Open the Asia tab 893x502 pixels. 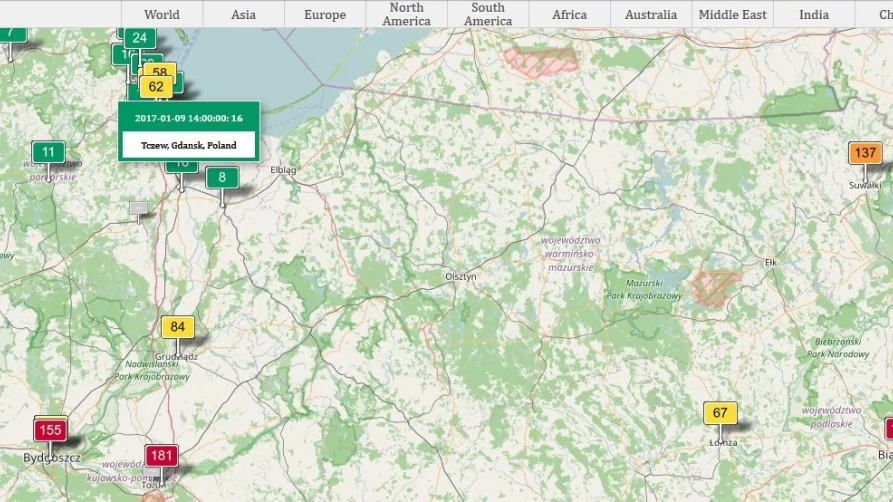click(243, 14)
